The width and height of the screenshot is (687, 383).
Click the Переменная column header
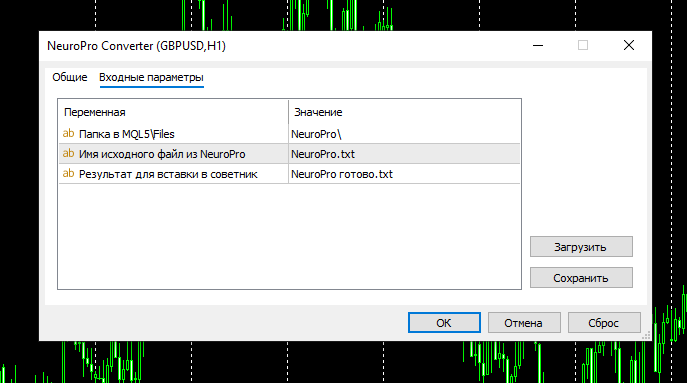(174, 112)
